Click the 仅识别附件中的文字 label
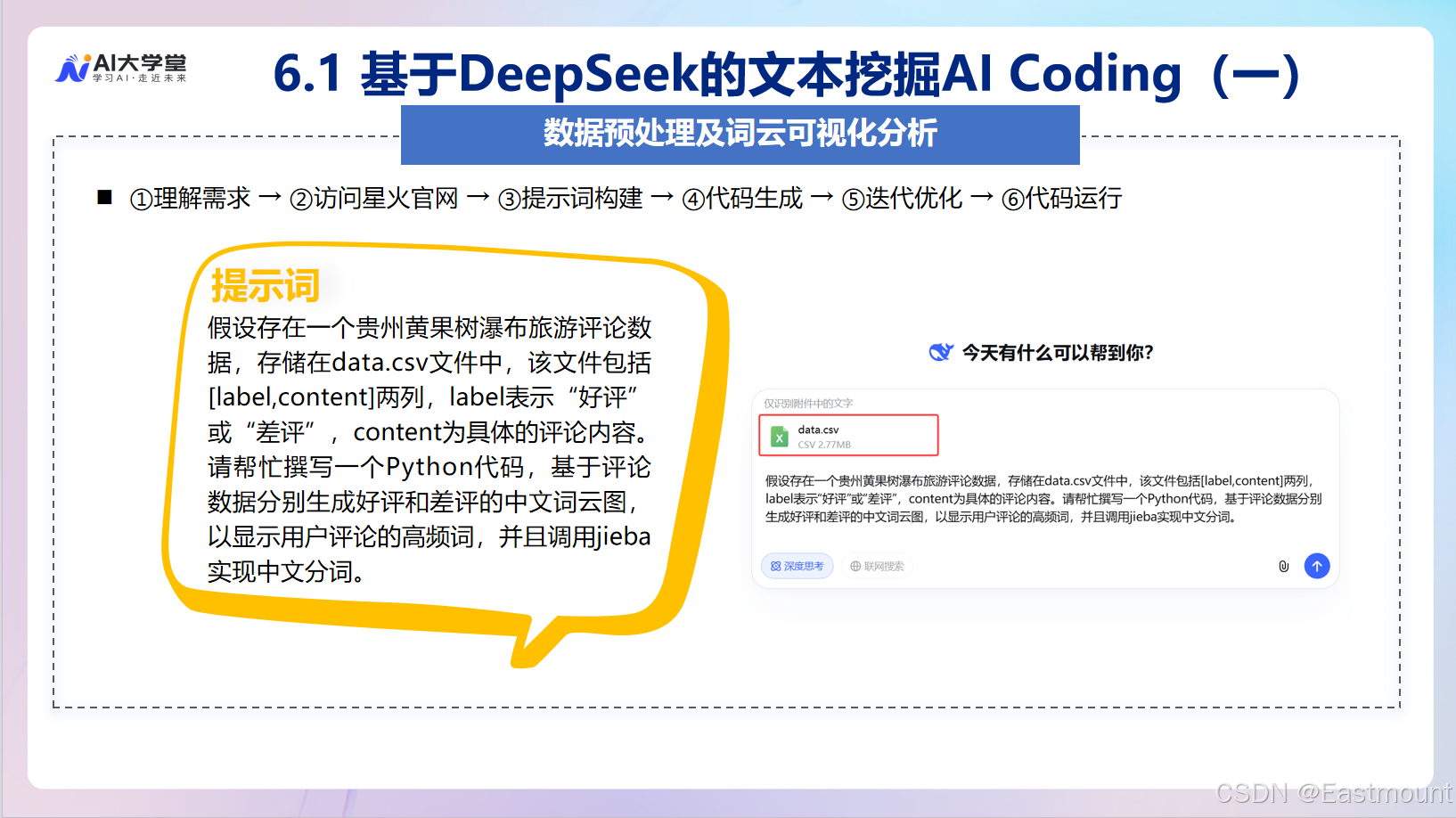The image size is (1456, 818). pyautogui.click(x=808, y=403)
